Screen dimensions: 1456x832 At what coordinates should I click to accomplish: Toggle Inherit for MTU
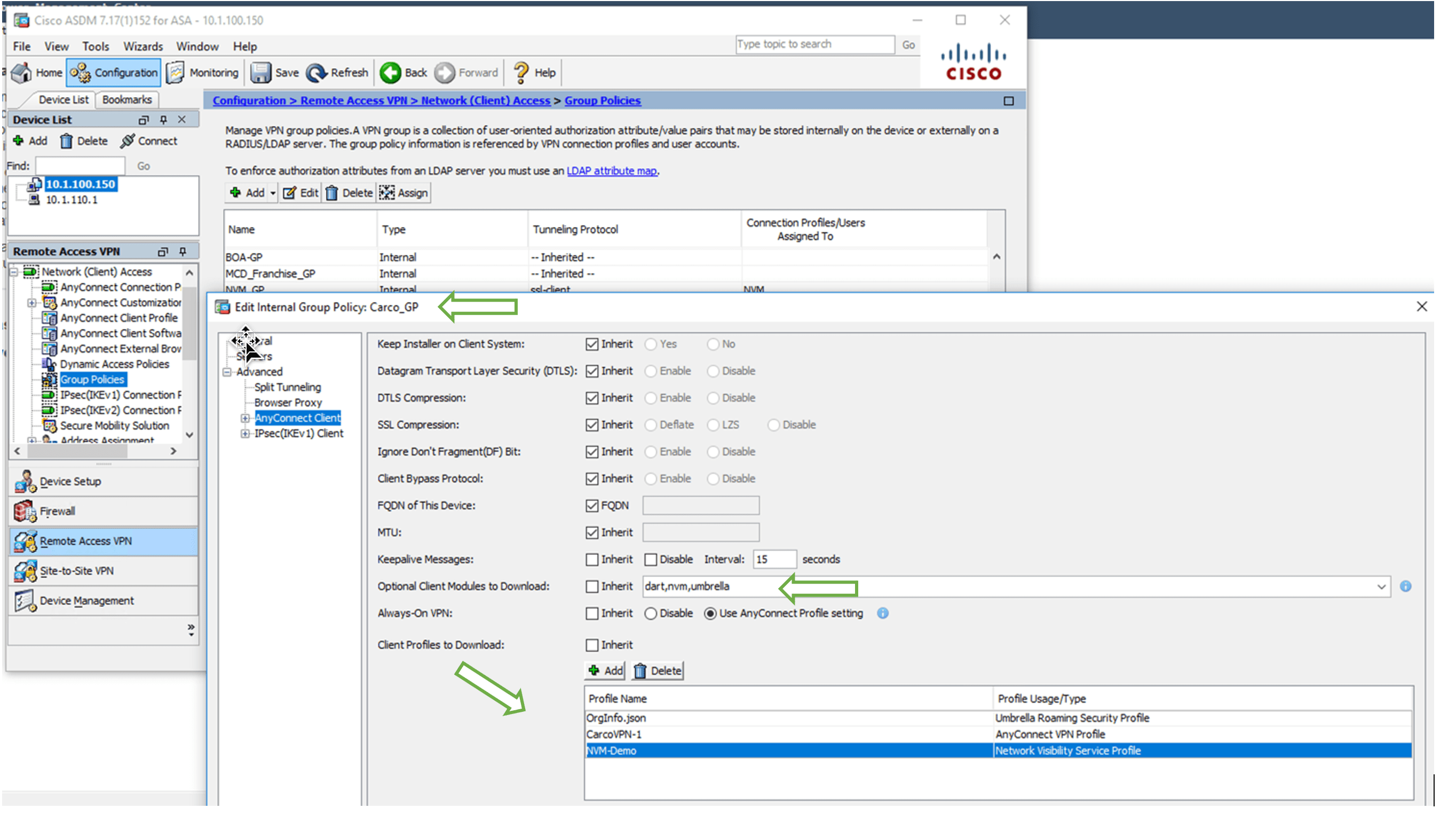[x=592, y=532]
